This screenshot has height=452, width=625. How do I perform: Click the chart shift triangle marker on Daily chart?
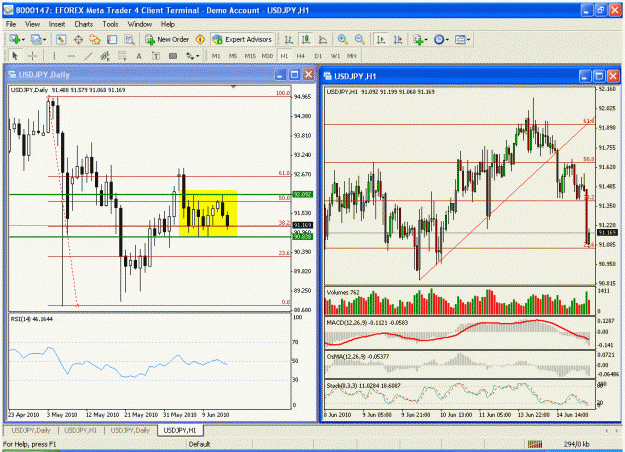[234, 86]
